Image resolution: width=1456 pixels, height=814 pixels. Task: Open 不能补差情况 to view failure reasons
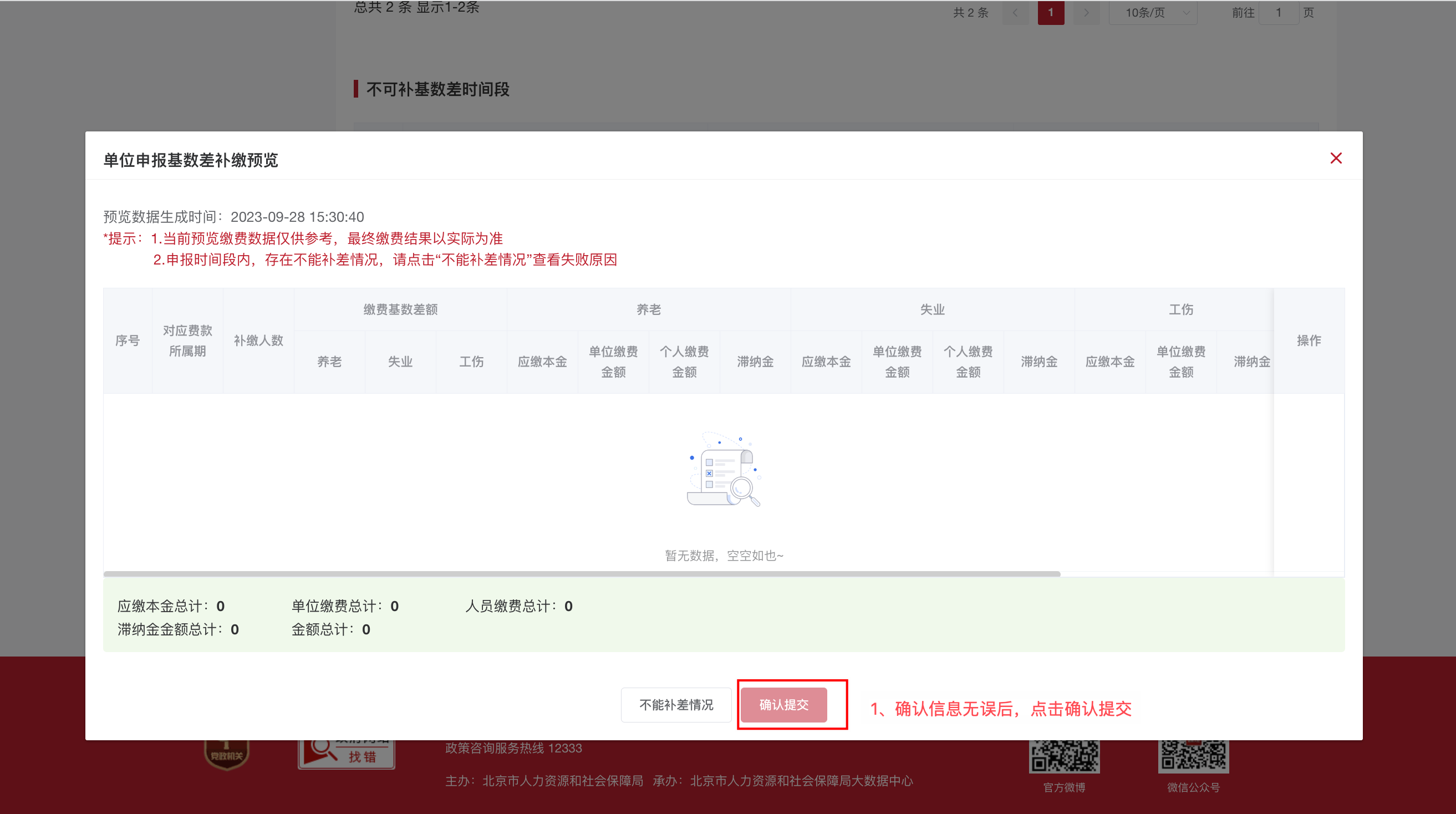[x=676, y=705]
